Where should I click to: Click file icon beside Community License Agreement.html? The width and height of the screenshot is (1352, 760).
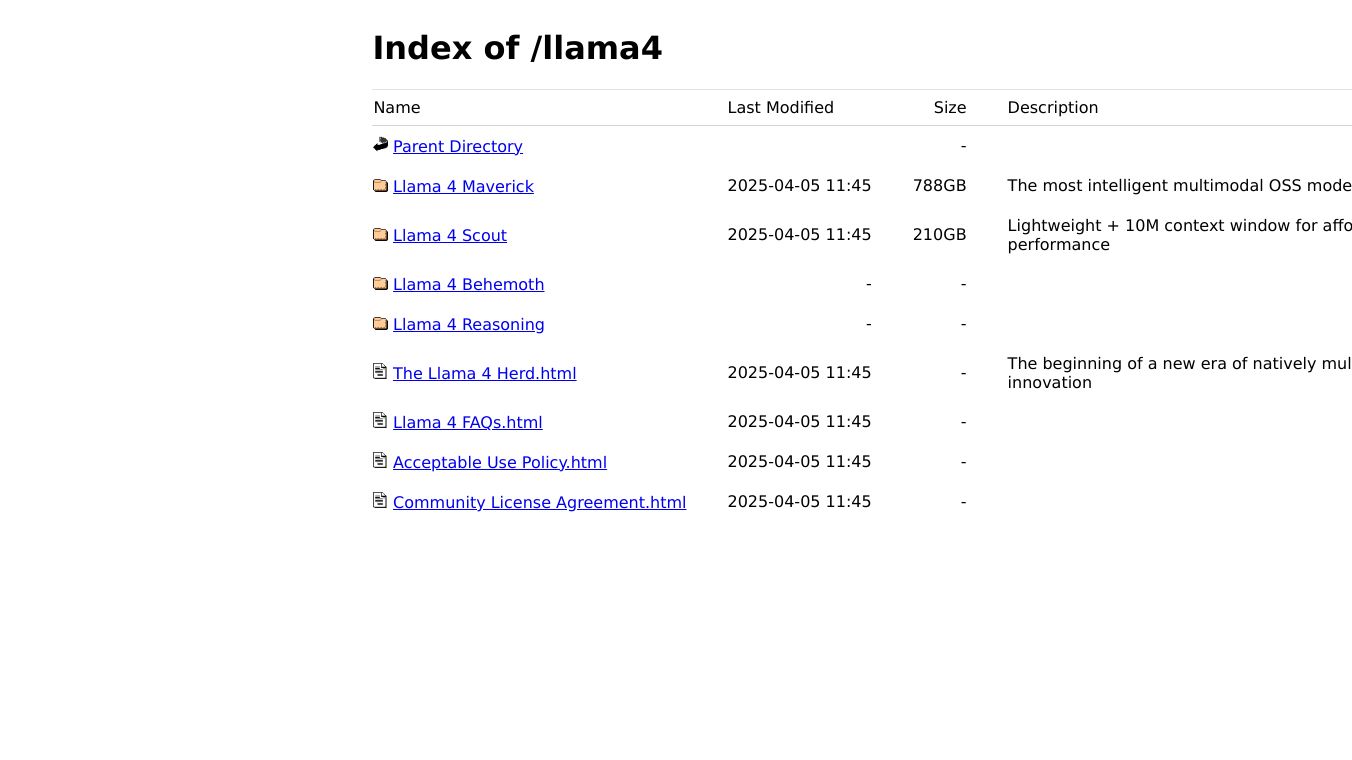click(x=380, y=500)
